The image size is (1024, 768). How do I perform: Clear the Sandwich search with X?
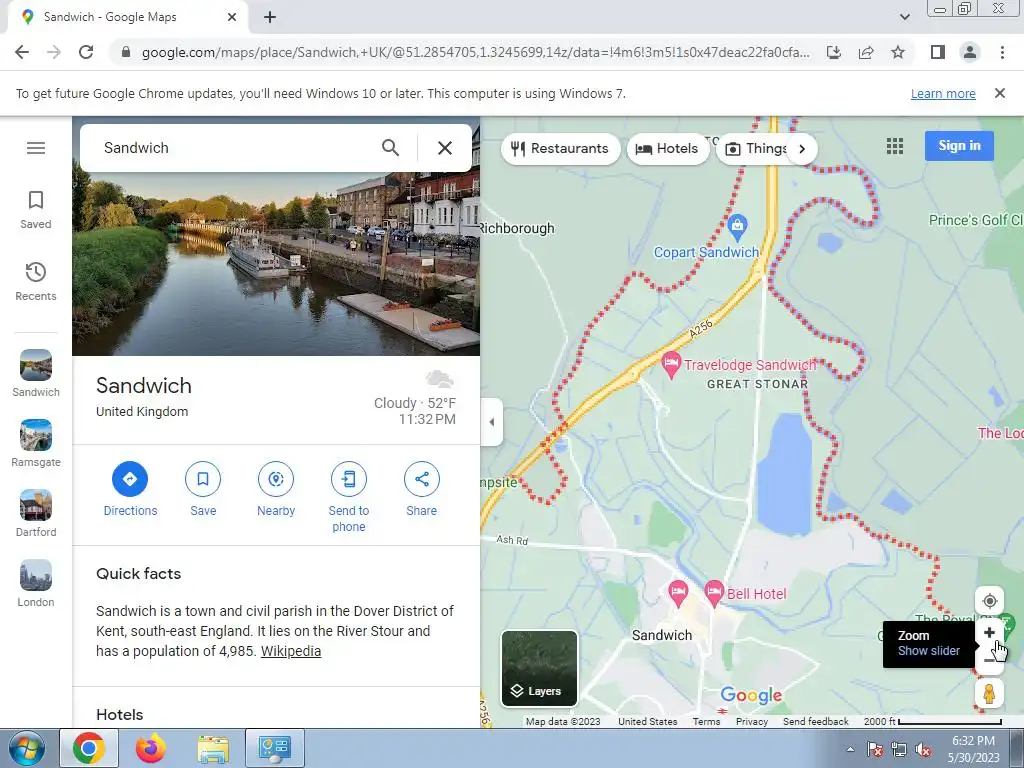(445, 148)
